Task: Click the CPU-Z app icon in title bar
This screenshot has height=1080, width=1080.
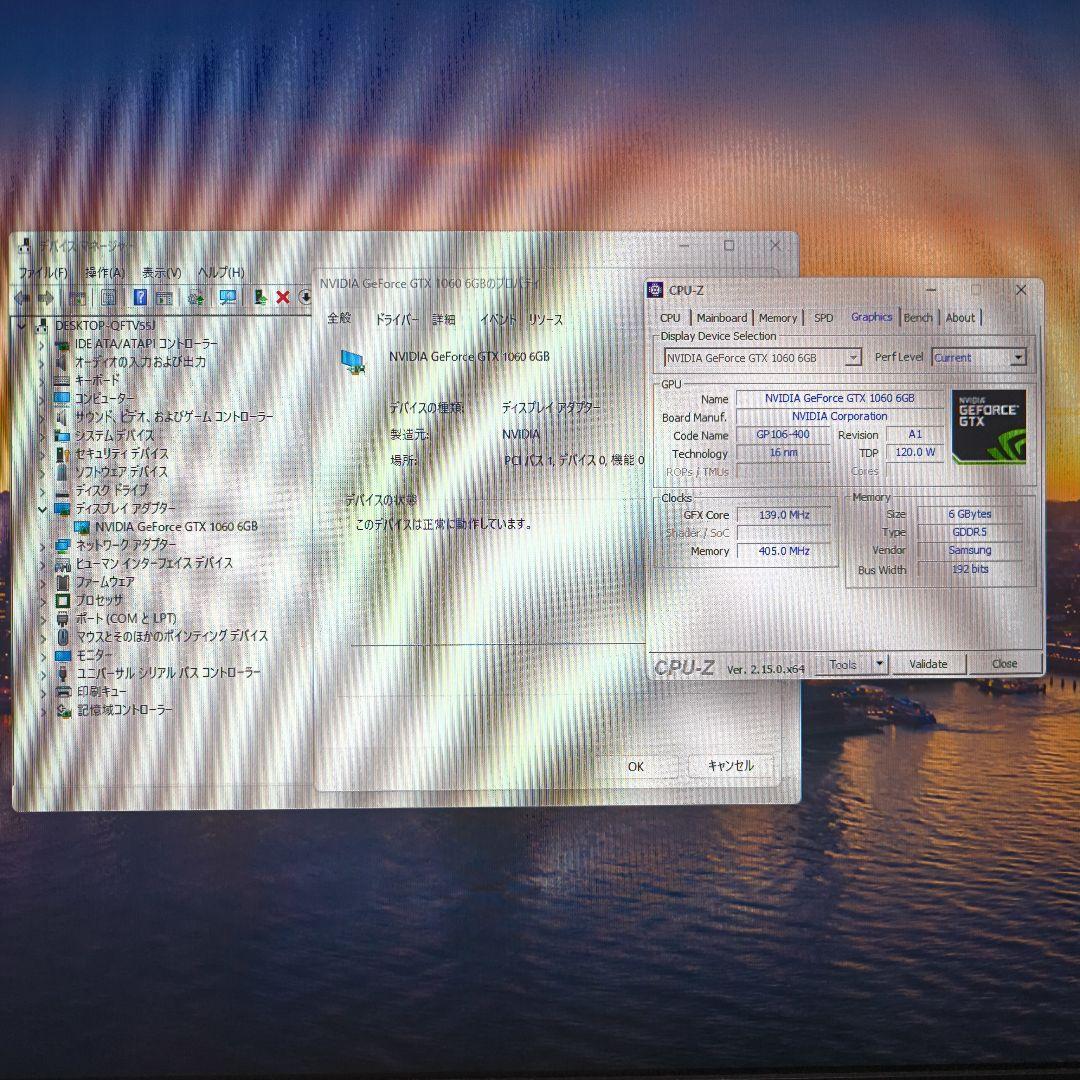Action: [x=655, y=290]
